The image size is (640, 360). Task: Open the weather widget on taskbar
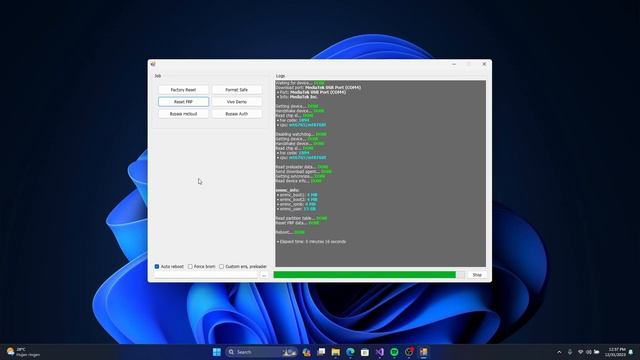(24, 352)
